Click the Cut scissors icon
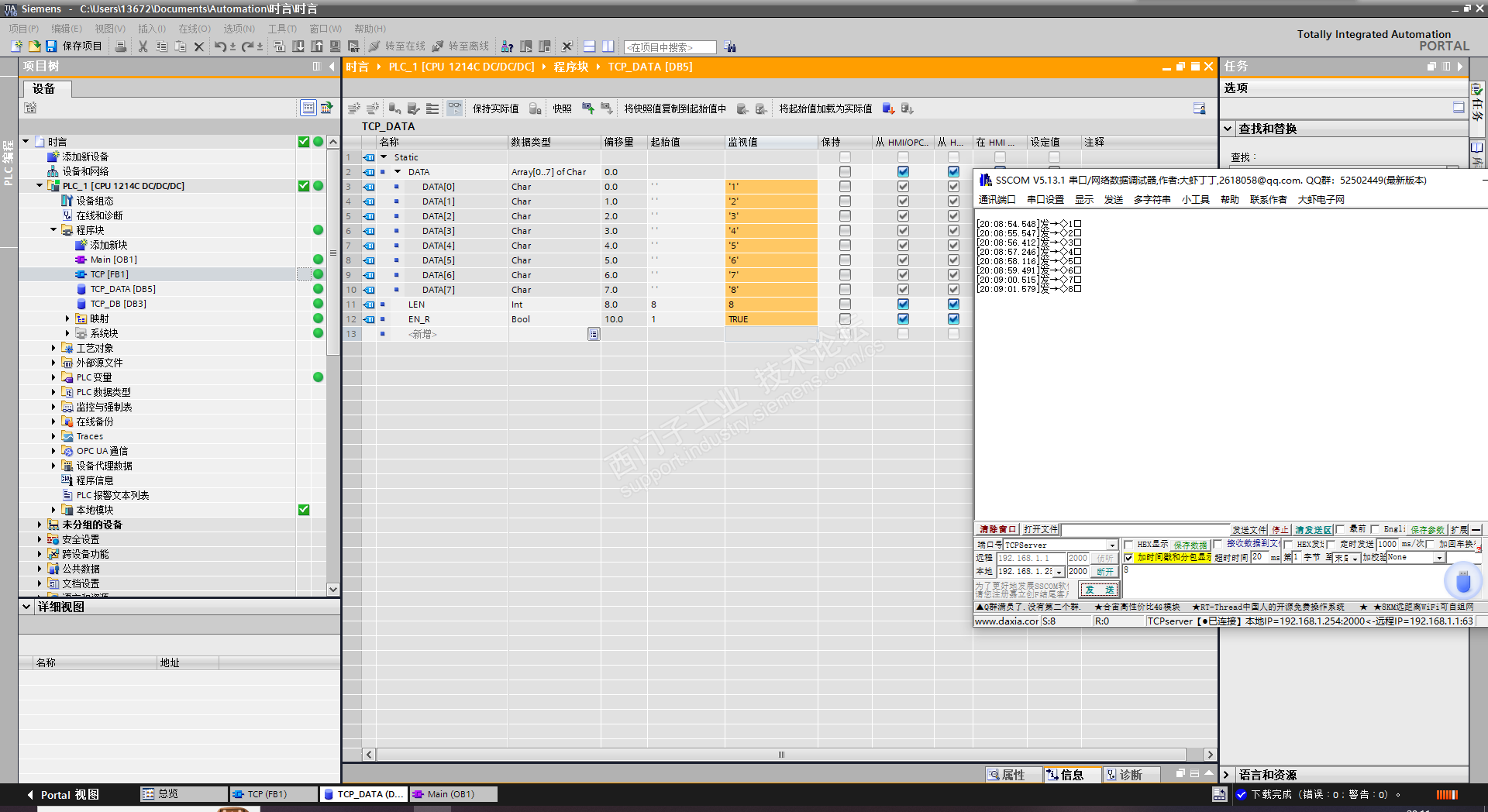This screenshot has height=812, width=1488. tap(143, 46)
